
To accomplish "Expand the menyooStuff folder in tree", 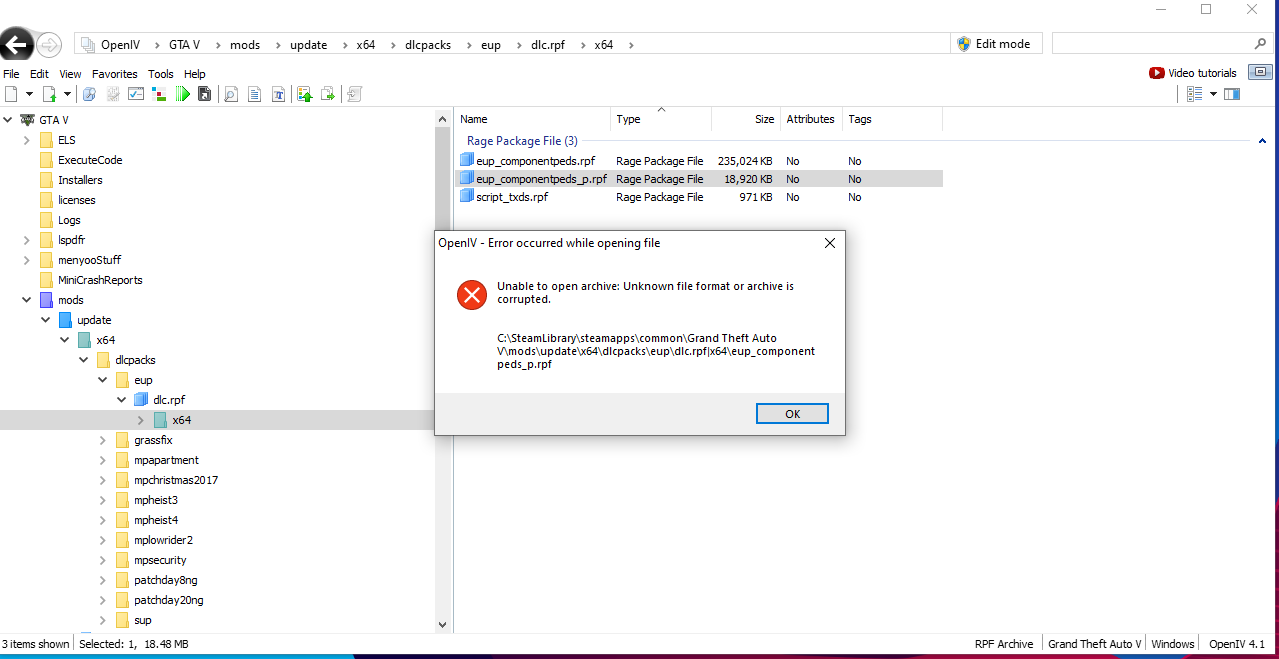I will click(27, 260).
